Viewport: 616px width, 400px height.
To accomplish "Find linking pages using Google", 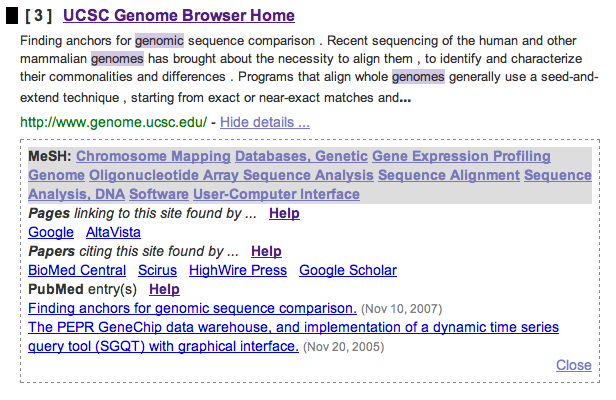I will point(51,232).
